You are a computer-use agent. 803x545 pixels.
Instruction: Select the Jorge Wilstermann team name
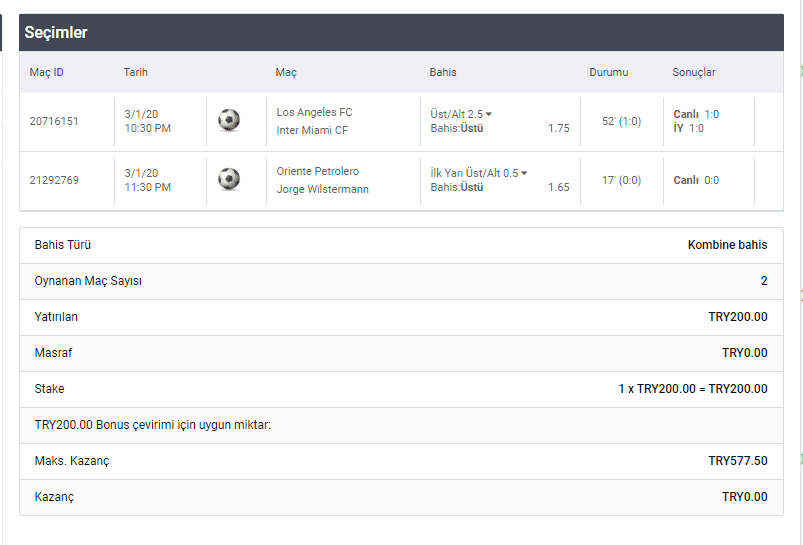tap(323, 189)
